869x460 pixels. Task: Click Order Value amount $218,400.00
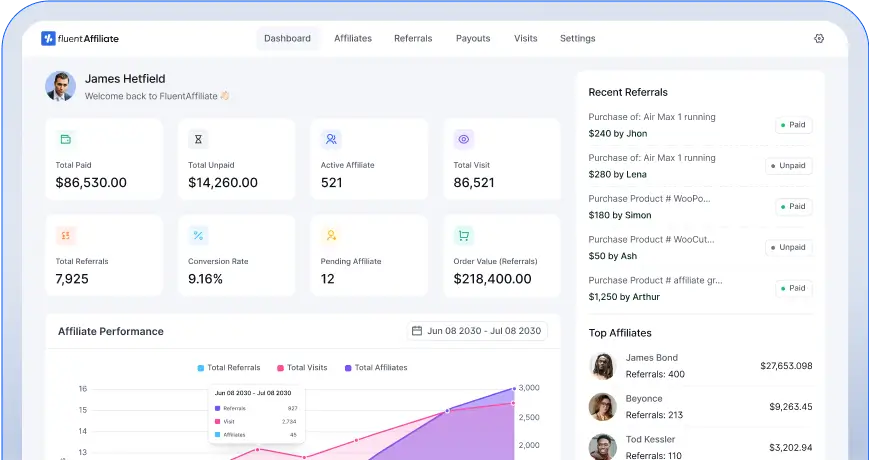tap(493, 279)
